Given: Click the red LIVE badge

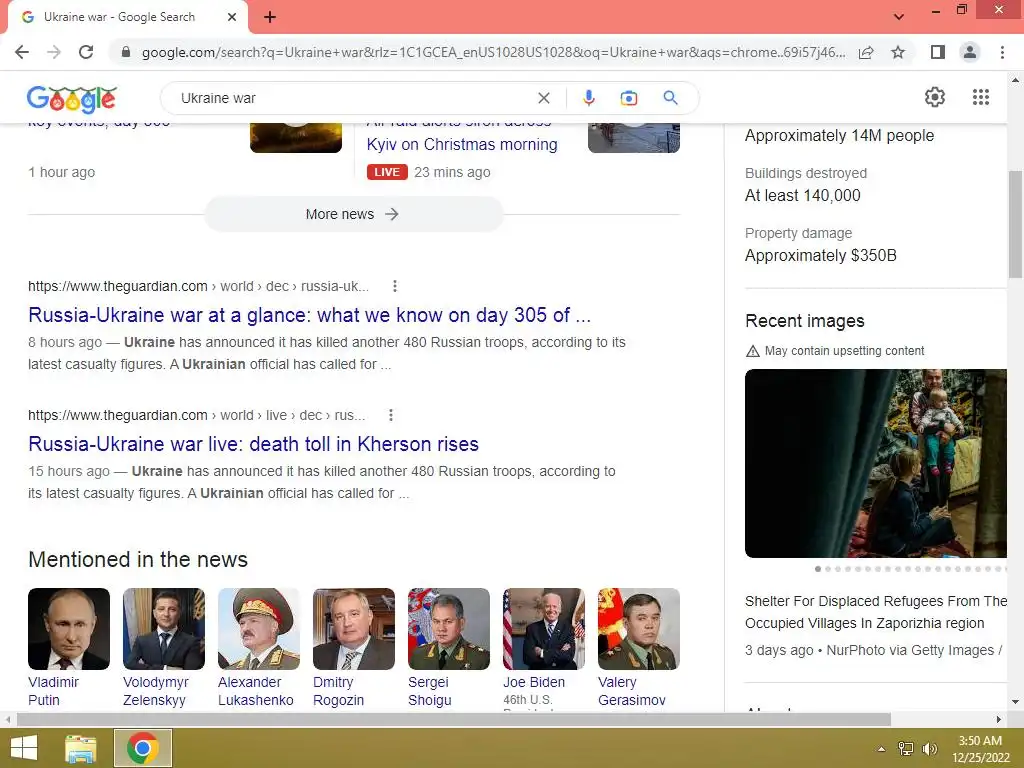Looking at the screenshot, I should coord(387,172).
